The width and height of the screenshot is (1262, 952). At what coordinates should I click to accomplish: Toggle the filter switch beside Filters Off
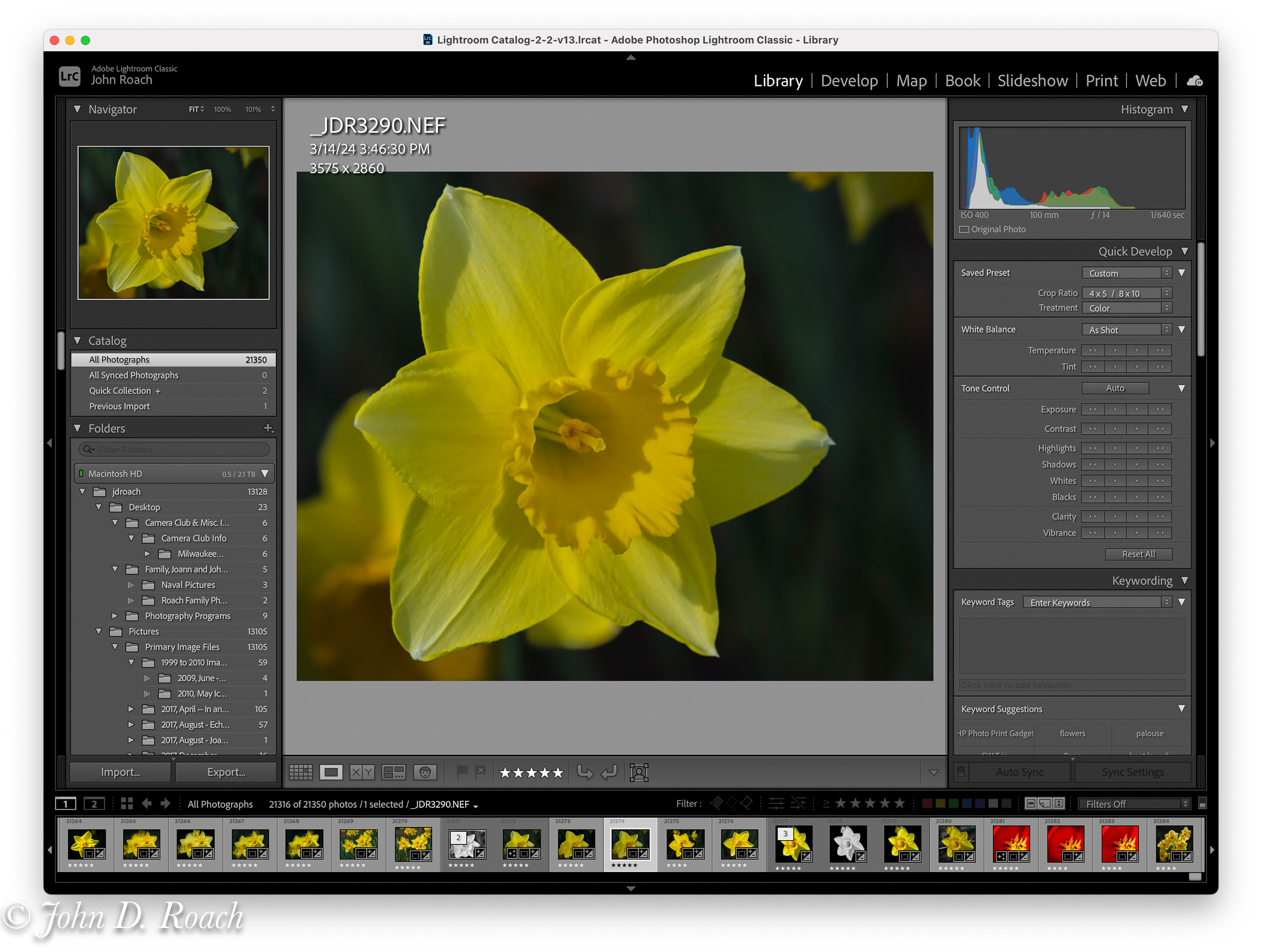[1202, 804]
